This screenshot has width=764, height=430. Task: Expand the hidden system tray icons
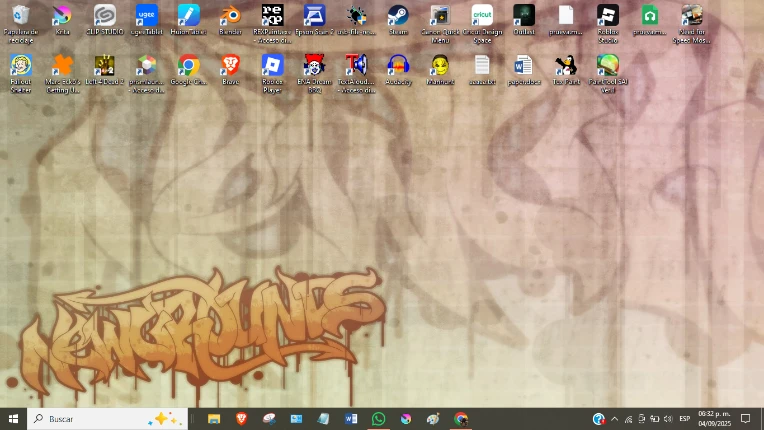pos(614,419)
